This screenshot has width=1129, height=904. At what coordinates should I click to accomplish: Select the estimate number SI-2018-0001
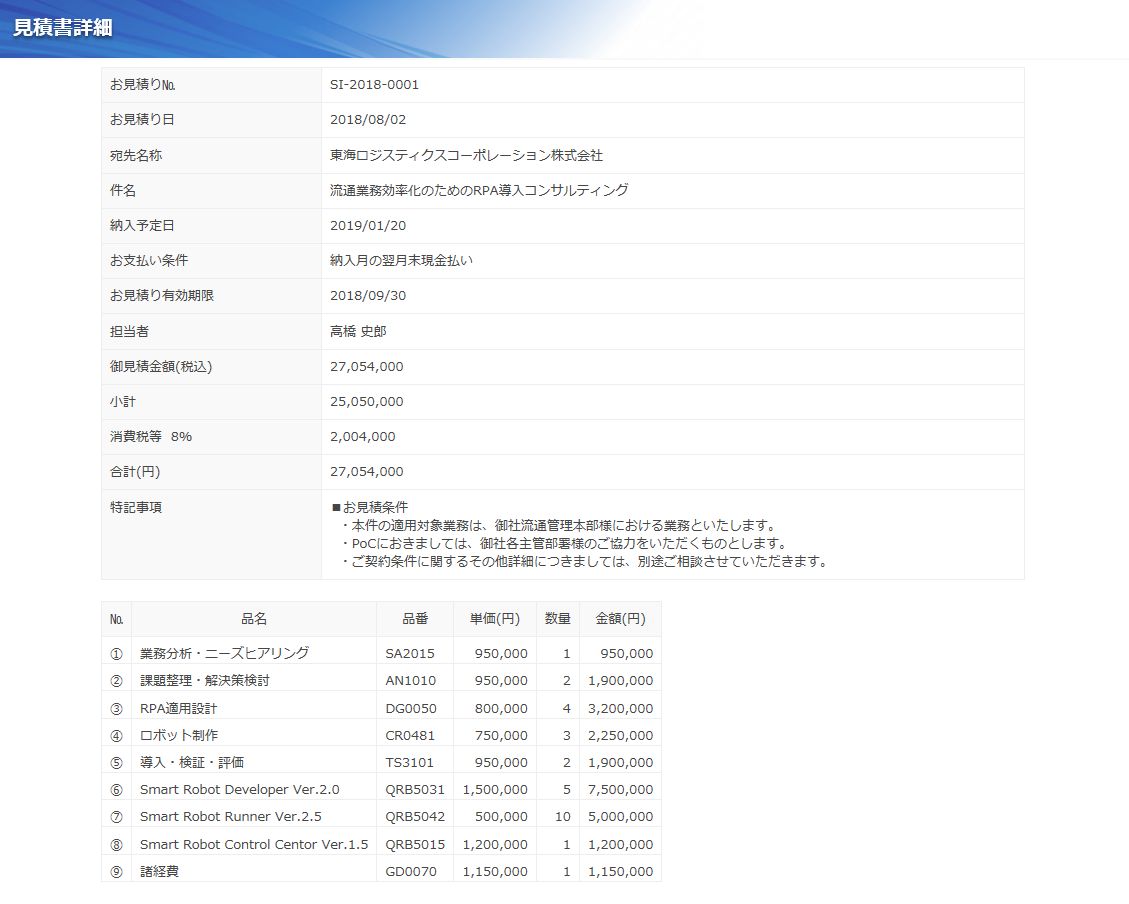coord(374,85)
